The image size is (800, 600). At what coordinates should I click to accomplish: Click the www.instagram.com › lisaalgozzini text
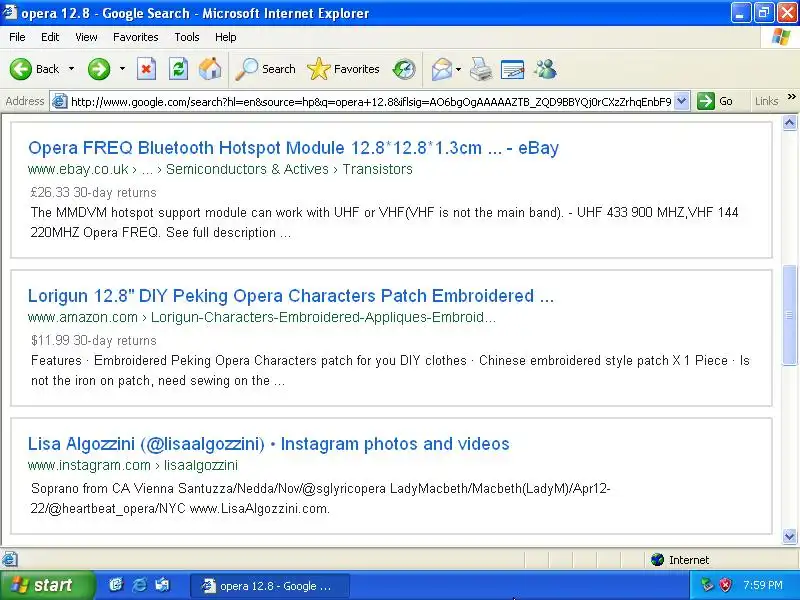pyautogui.click(x=133, y=465)
